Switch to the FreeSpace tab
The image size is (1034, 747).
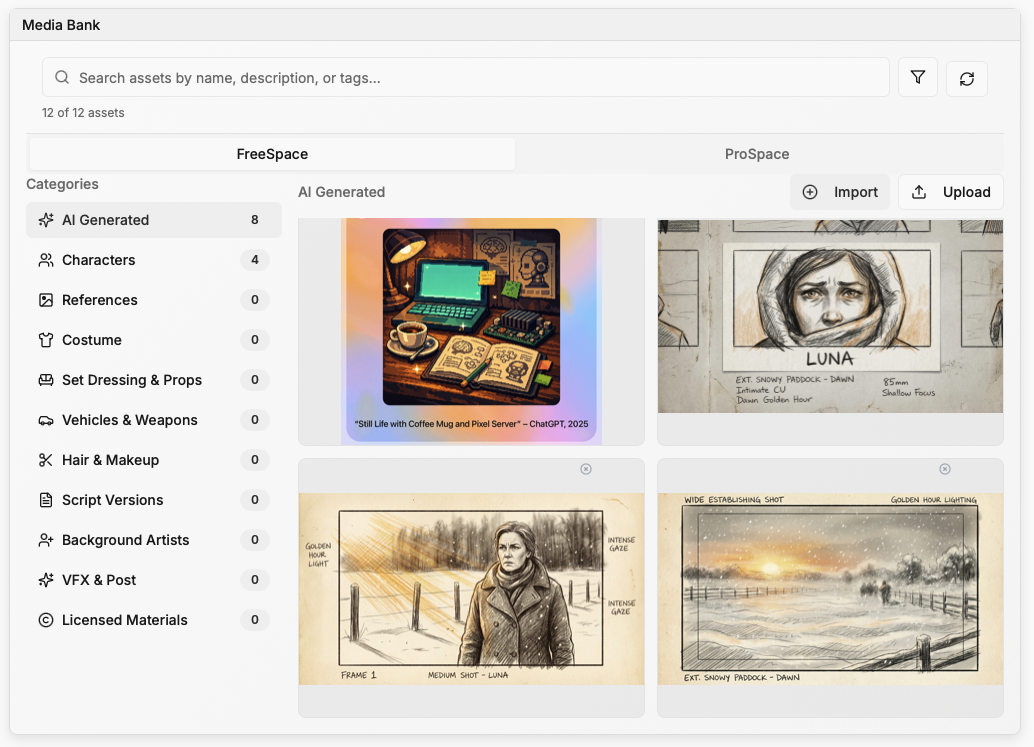pos(272,154)
